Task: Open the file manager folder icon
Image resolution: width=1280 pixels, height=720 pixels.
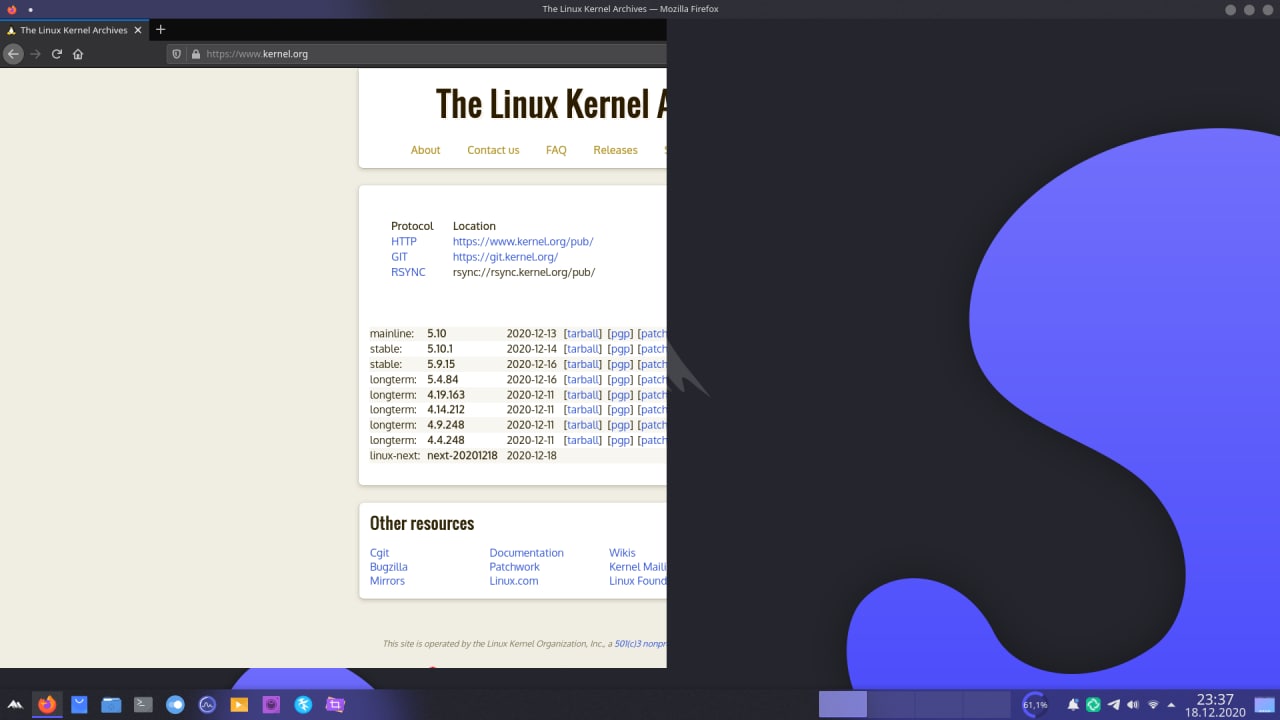Action: tap(111, 705)
